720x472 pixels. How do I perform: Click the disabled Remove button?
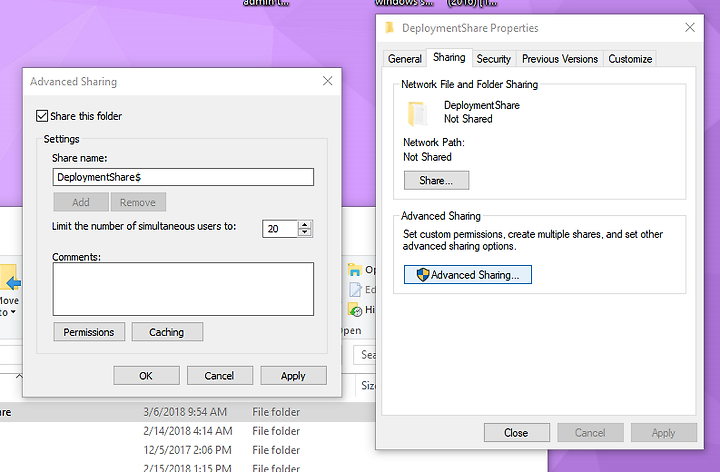[x=138, y=202]
